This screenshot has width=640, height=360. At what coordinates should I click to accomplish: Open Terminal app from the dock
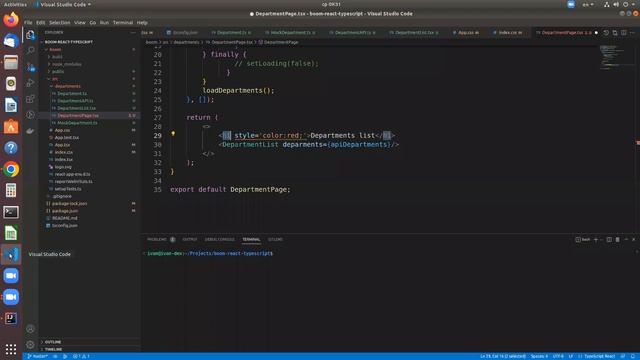point(11,212)
